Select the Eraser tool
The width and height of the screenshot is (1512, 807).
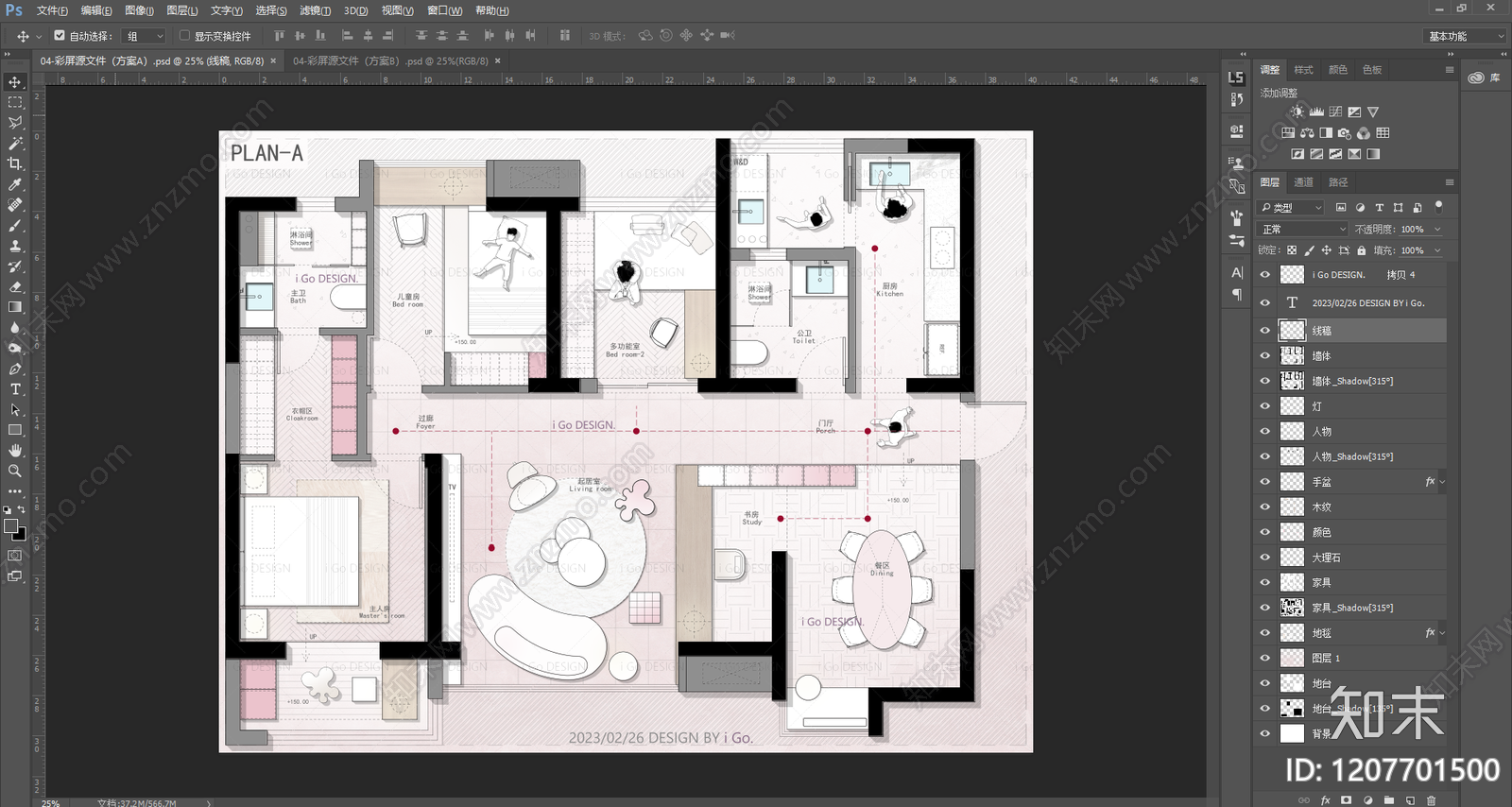[x=15, y=286]
